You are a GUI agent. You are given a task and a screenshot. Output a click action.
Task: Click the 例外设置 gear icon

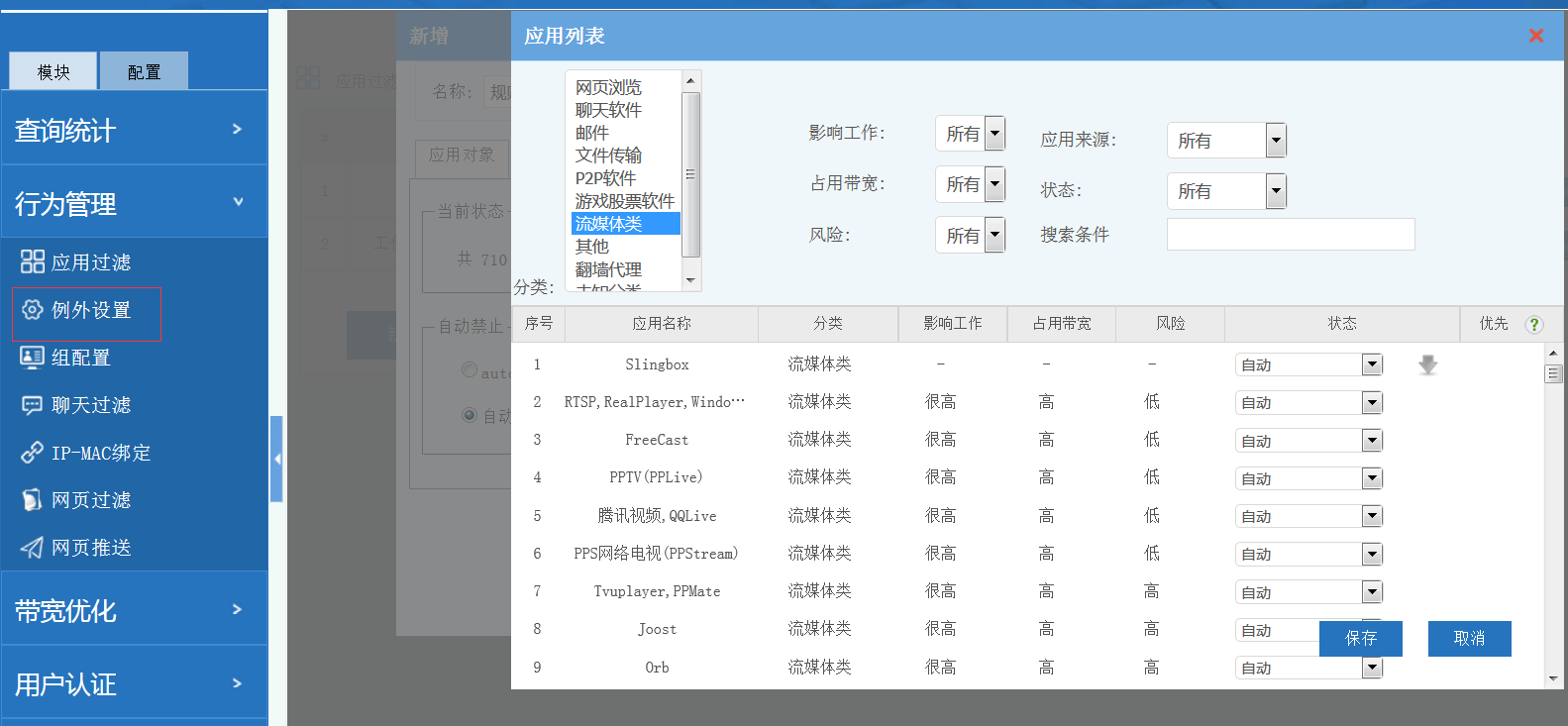pyautogui.click(x=33, y=309)
